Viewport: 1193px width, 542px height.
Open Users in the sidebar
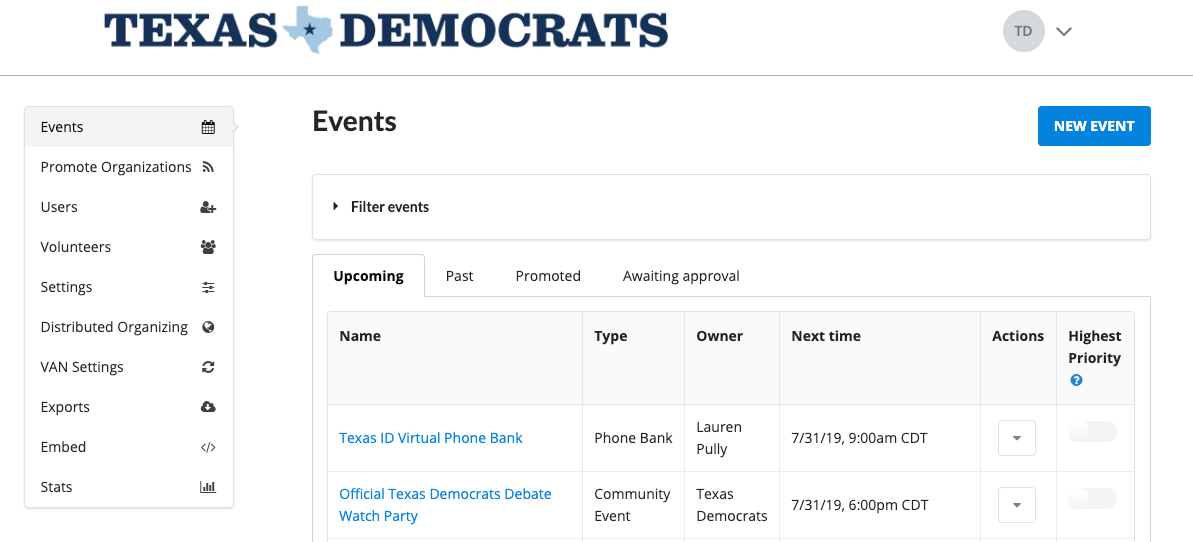pos(129,207)
